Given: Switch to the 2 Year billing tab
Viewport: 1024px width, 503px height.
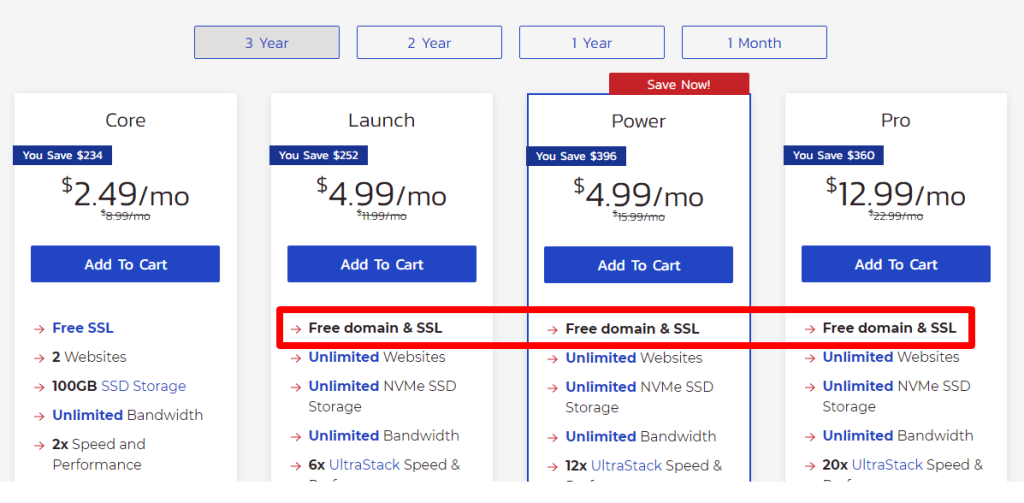Looking at the screenshot, I should pos(429,43).
